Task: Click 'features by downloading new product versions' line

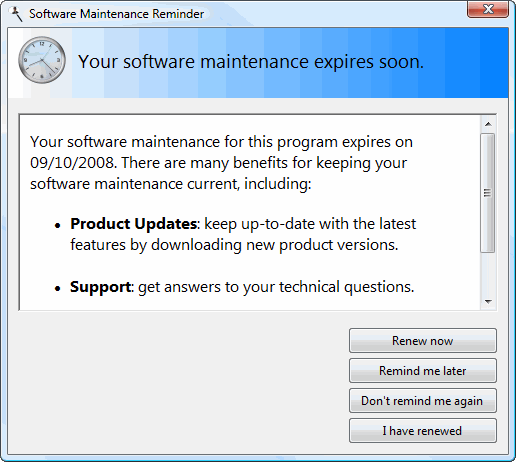Action: (234, 245)
